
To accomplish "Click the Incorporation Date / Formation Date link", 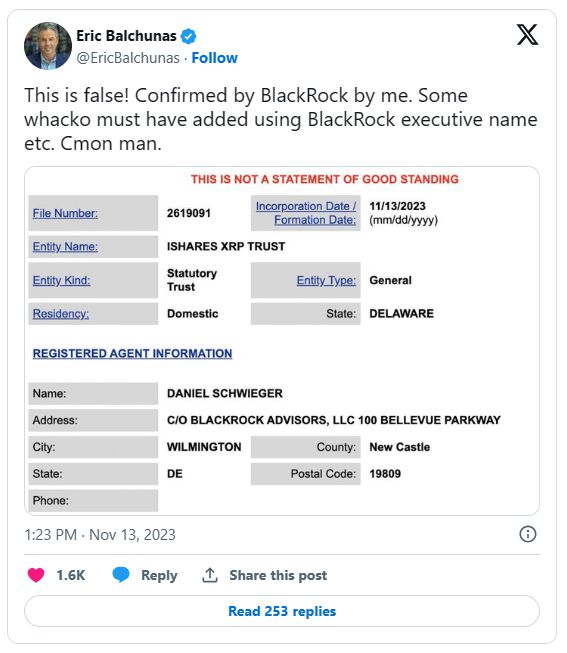I will click(x=306, y=213).
